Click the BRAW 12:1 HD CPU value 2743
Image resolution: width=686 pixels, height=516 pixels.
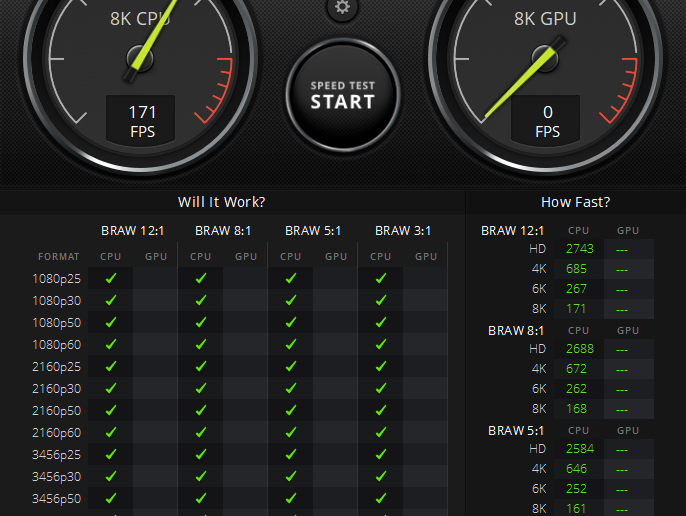[x=580, y=249]
